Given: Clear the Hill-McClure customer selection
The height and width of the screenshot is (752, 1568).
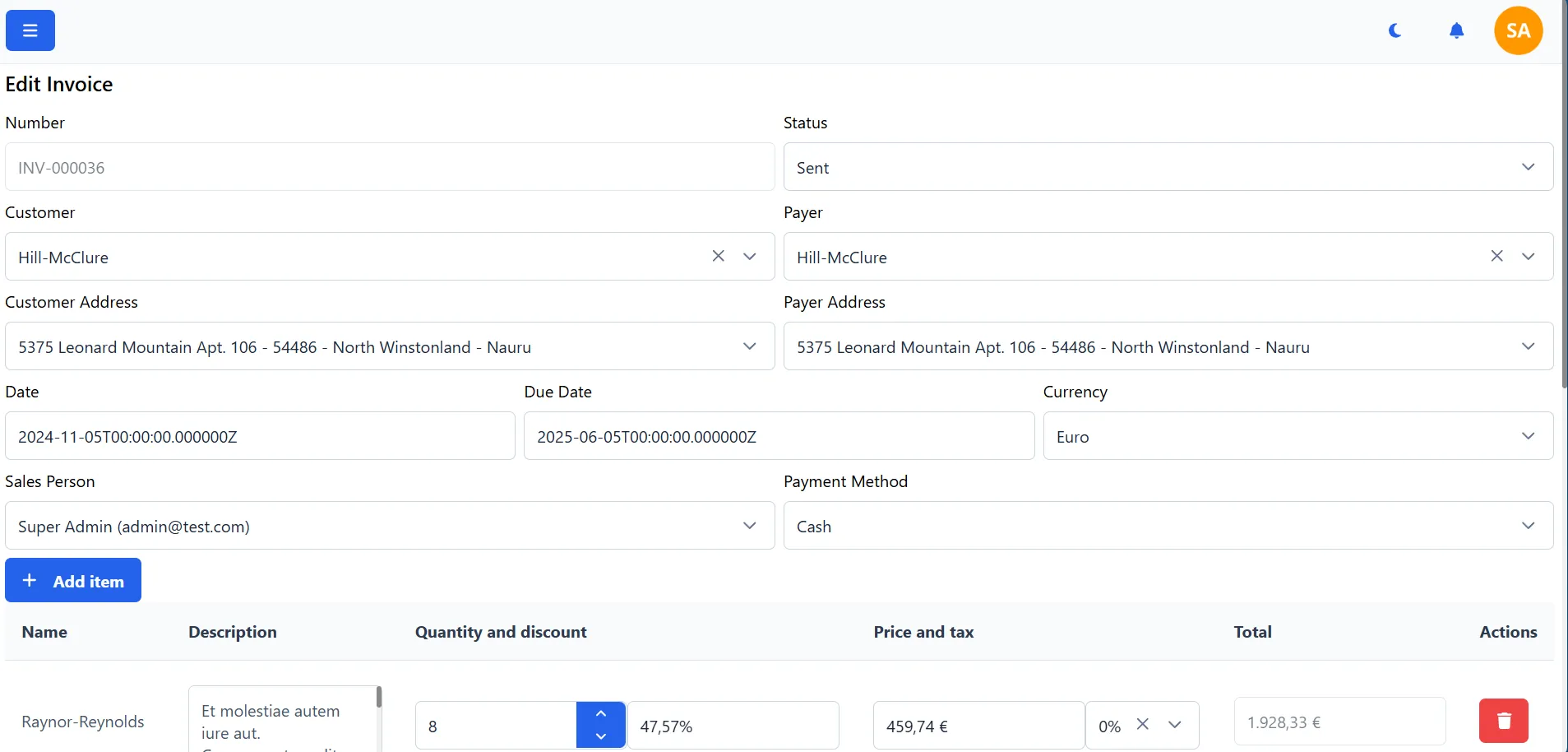Looking at the screenshot, I should [x=718, y=256].
